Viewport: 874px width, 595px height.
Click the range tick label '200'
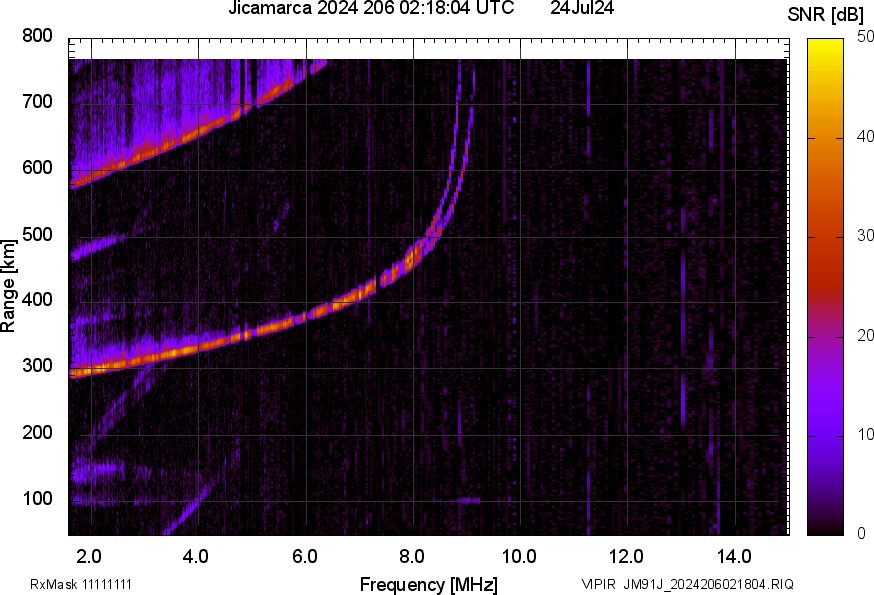point(37,433)
